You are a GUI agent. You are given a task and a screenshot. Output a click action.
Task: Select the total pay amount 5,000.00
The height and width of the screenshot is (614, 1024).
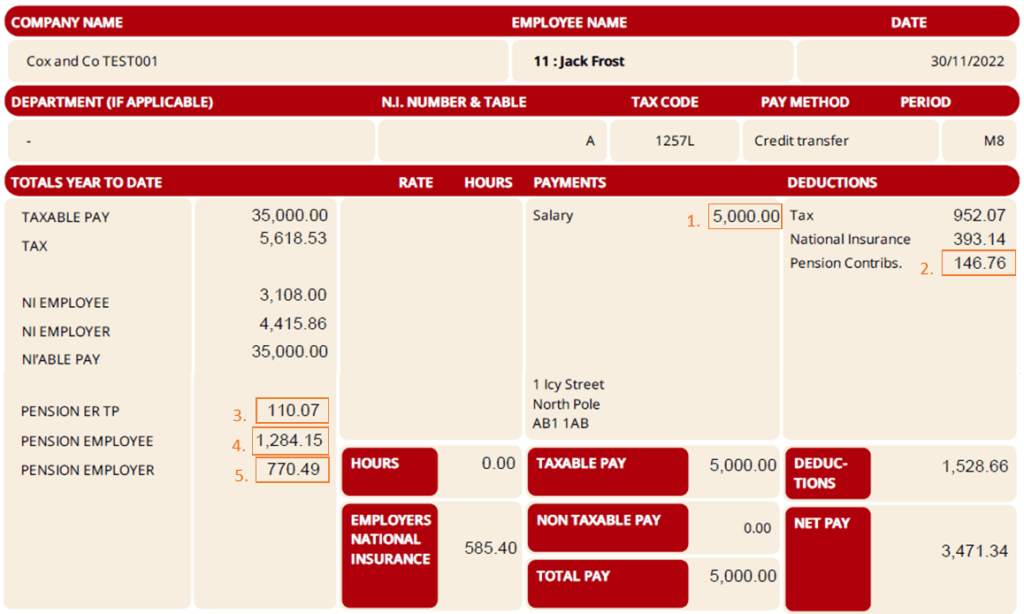[743, 576]
